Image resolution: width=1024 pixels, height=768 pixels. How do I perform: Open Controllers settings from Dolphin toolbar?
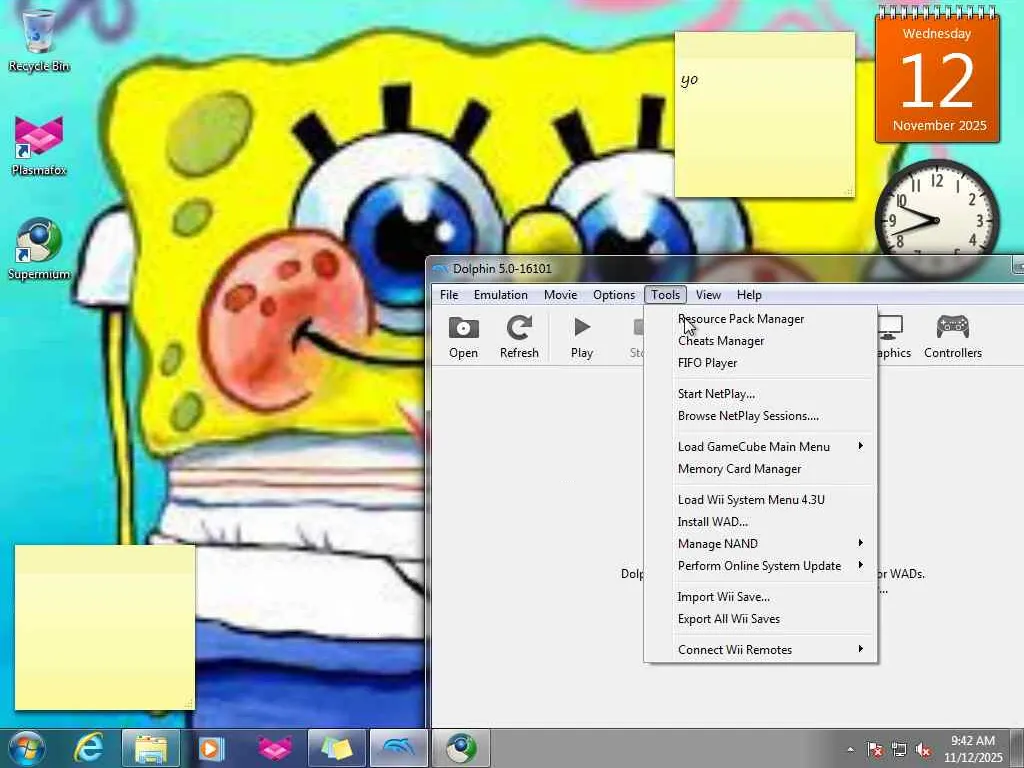[x=953, y=337]
